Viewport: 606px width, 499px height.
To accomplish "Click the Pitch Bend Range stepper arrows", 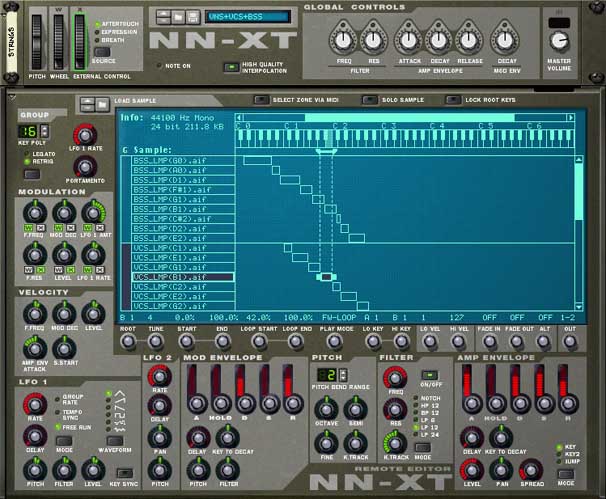I will (343, 375).
